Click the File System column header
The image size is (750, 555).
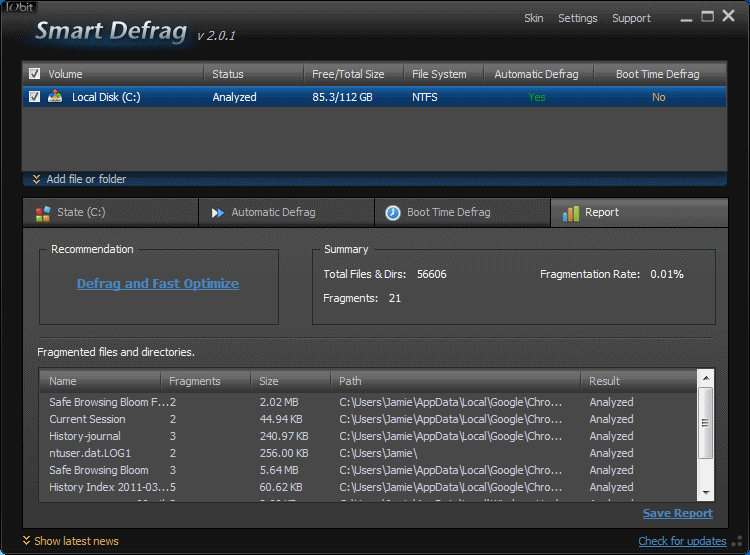[x=444, y=74]
